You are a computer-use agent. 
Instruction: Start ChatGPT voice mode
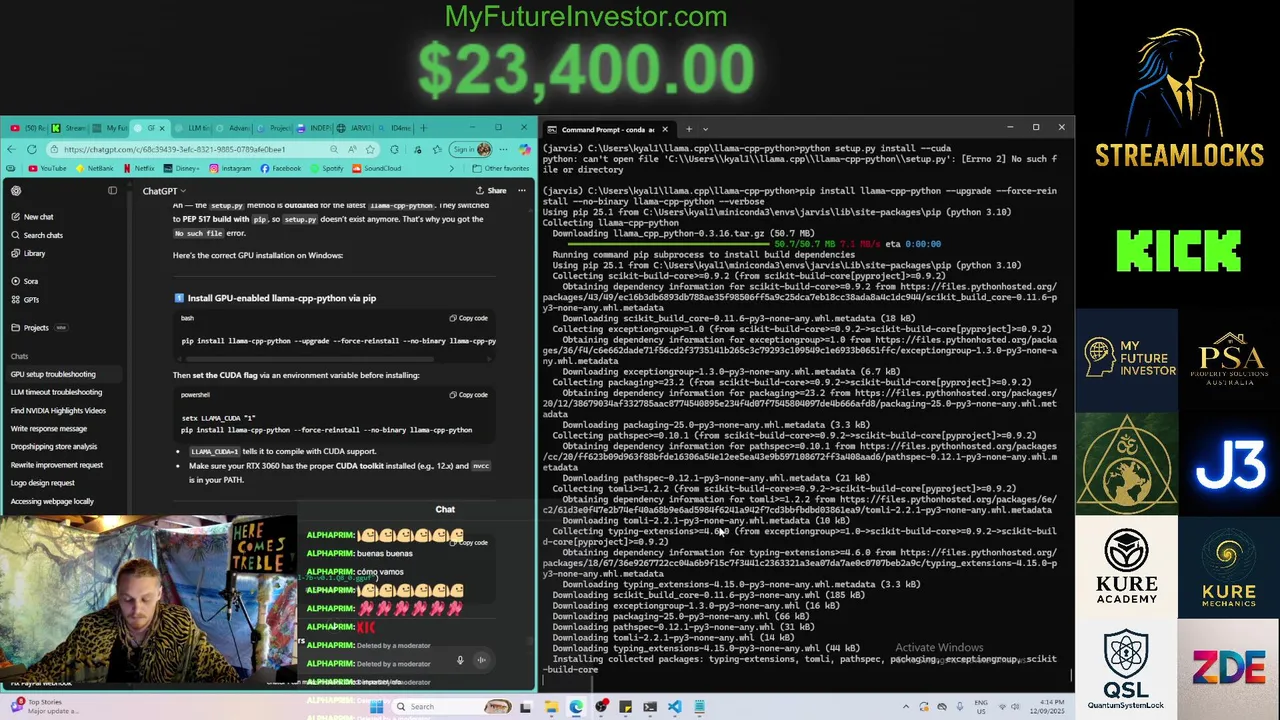(481, 660)
